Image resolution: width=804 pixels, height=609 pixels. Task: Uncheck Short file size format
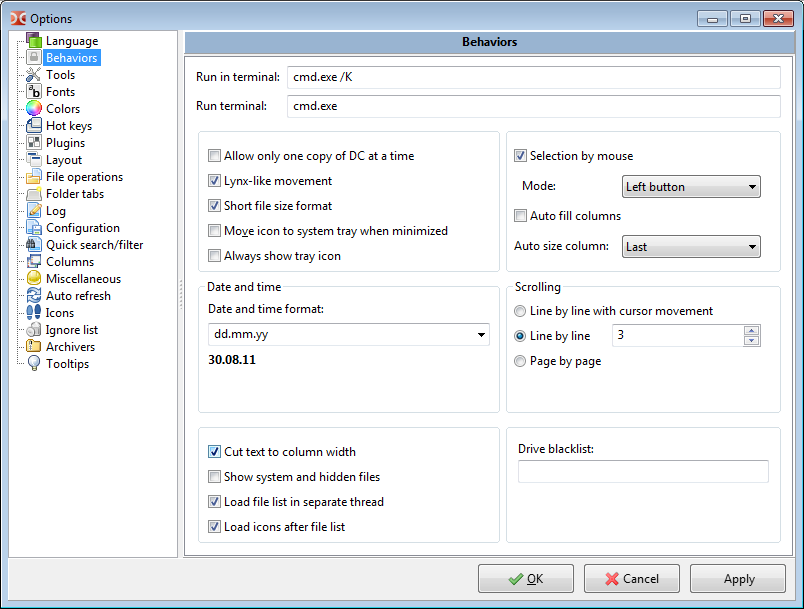coord(214,206)
